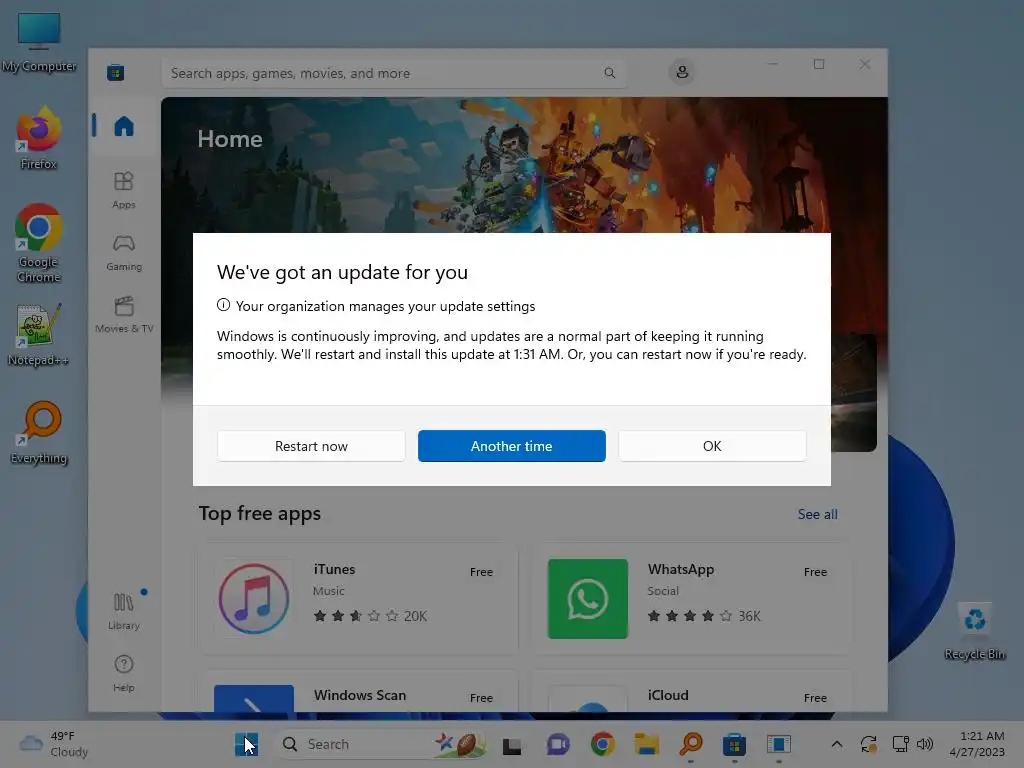Screen dimensions: 1024x768
Task: Maximize the Microsoft Store window
Action: (x=819, y=64)
